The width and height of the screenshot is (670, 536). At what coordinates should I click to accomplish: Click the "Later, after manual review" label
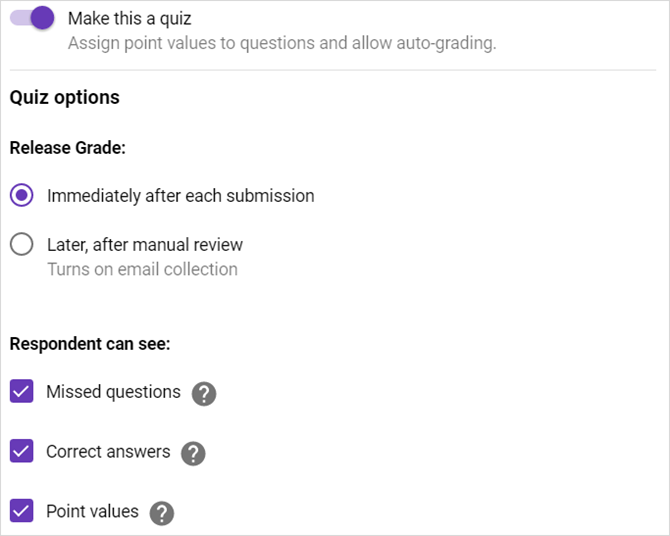pyautogui.click(x=144, y=245)
